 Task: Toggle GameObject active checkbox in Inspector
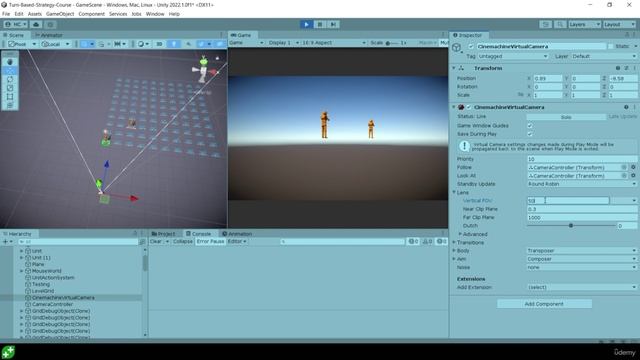pyautogui.click(x=471, y=47)
